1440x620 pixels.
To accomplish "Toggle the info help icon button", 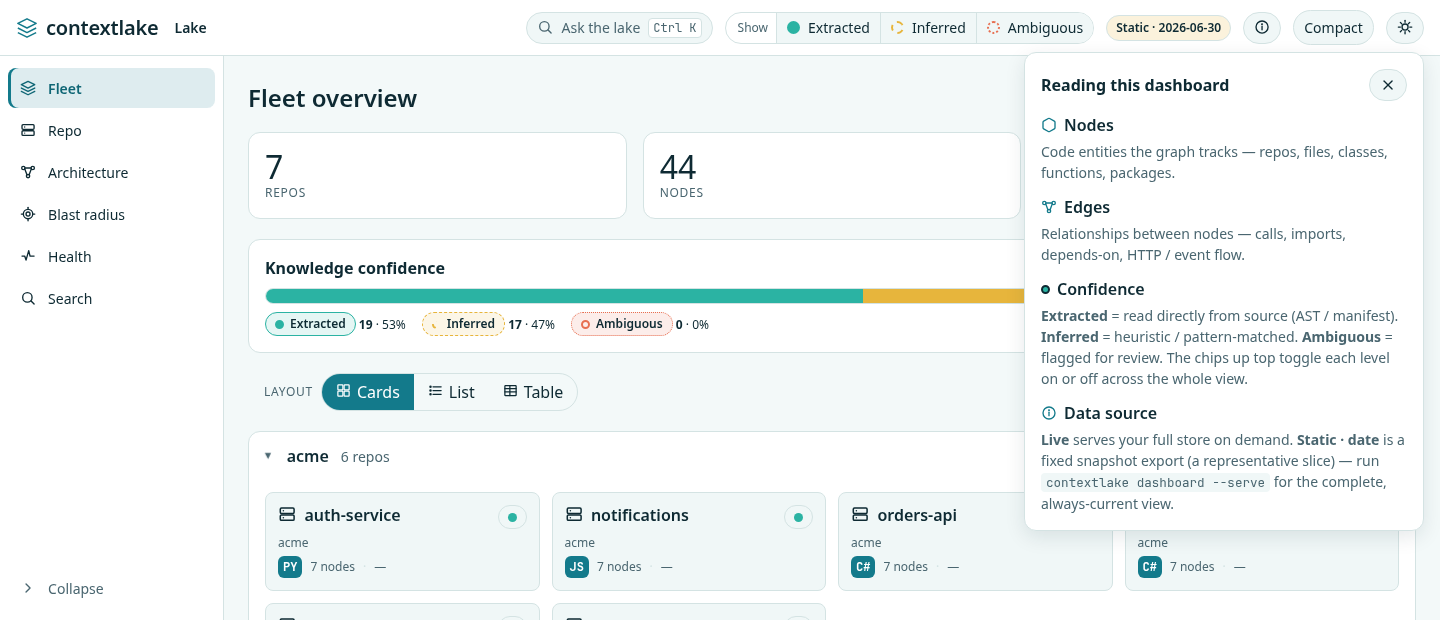I will [x=1262, y=28].
